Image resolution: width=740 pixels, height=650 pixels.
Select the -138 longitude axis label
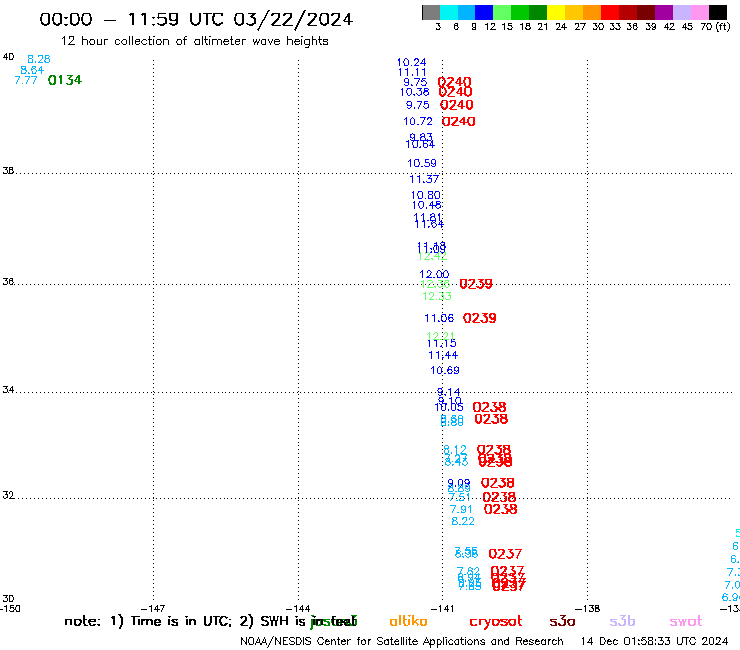coord(588,609)
